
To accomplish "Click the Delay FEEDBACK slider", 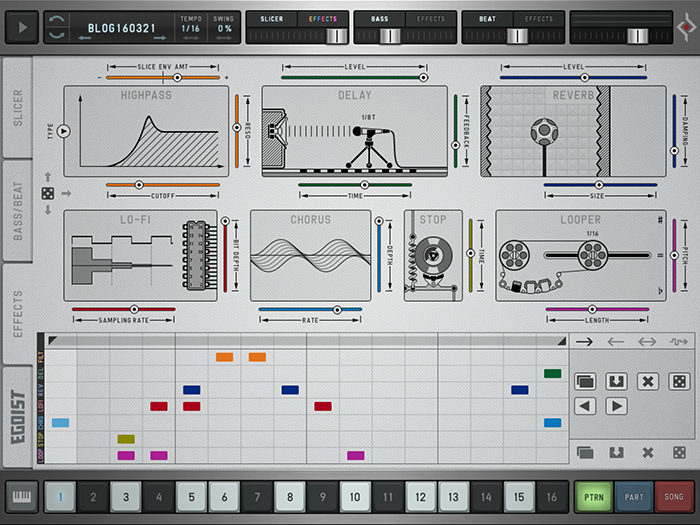I will 455,131.
